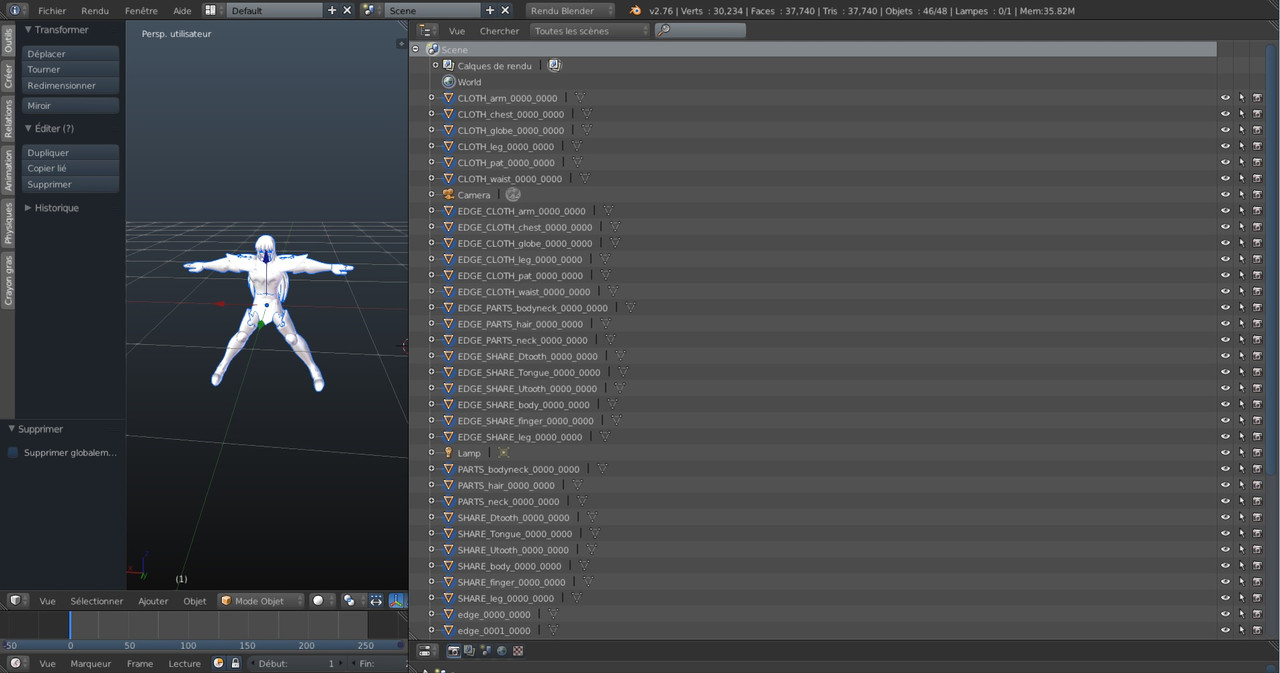Click the 3D view editor type icon
Screen dimensions: 1280x673
[17, 601]
